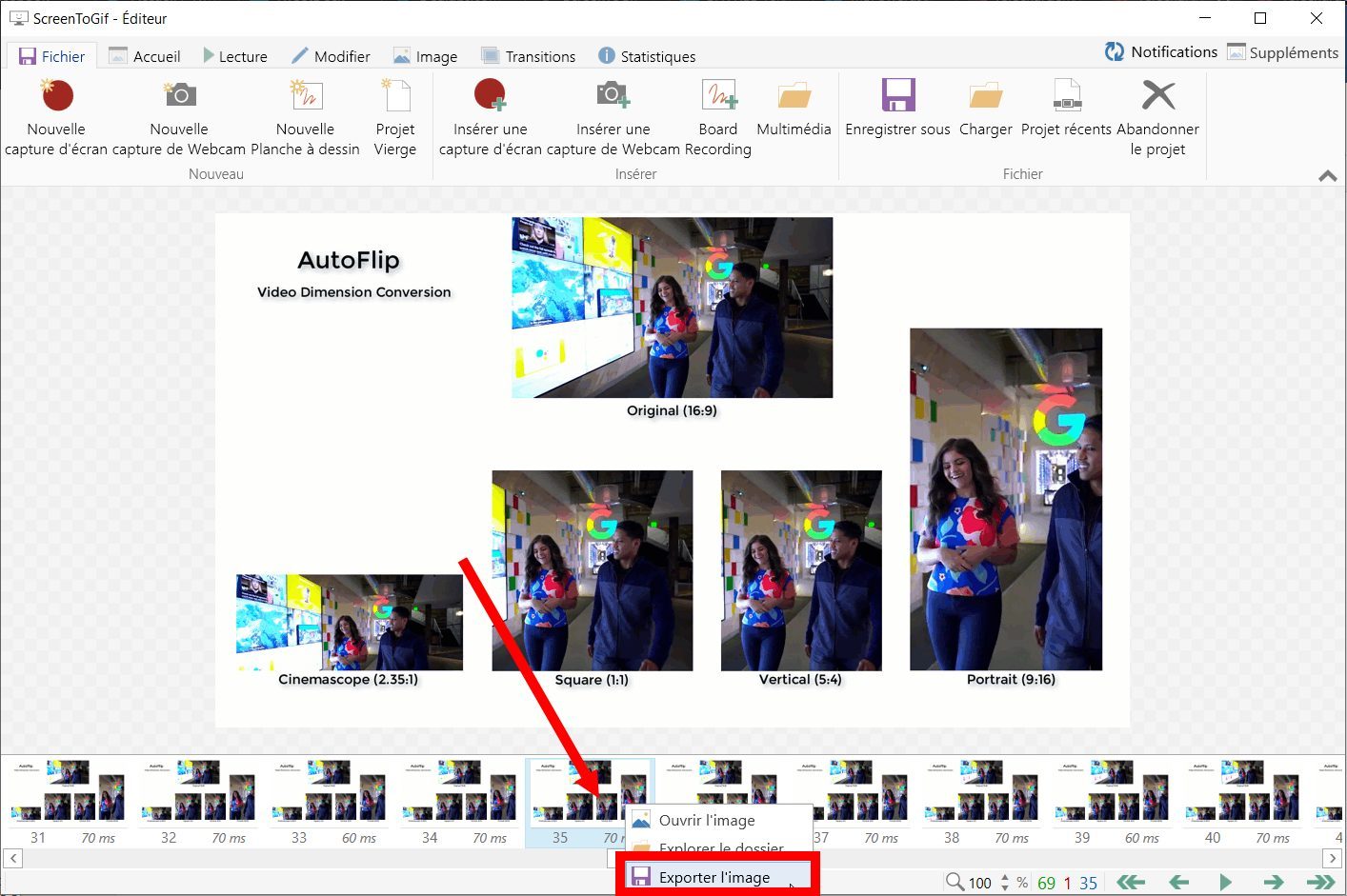
Task: Insert a Board Recording
Action: (718, 118)
